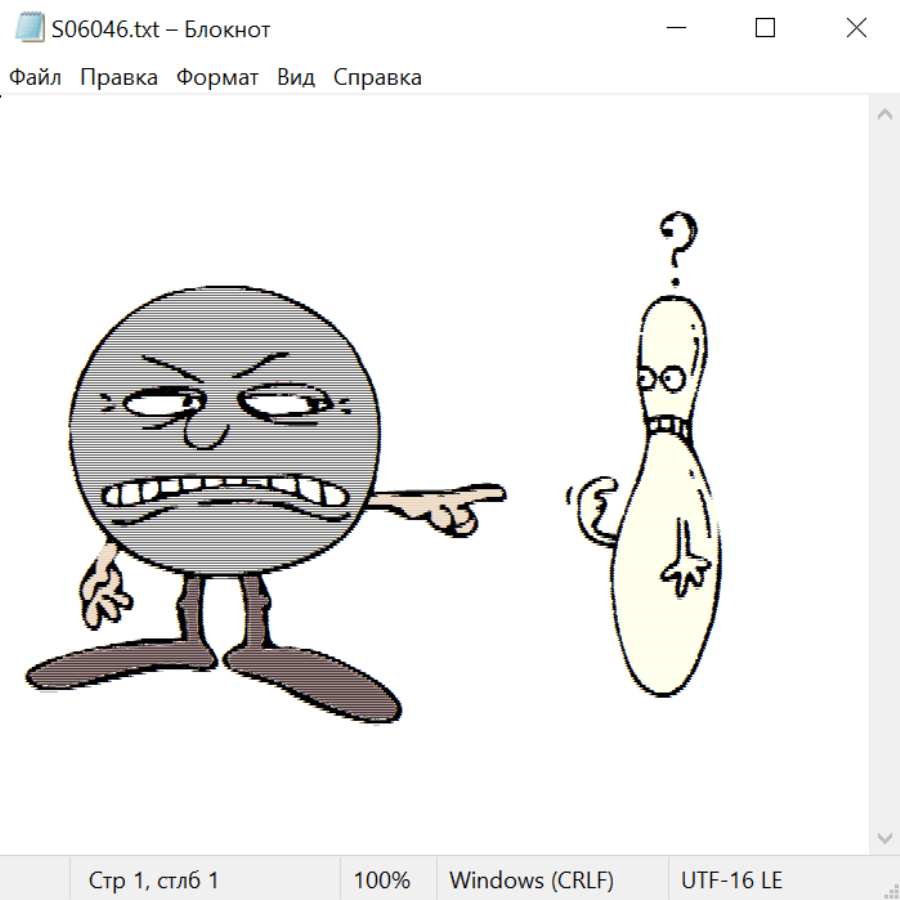Close the S06046.txt Notepad window

pyautogui.click(x=856, y=28)
